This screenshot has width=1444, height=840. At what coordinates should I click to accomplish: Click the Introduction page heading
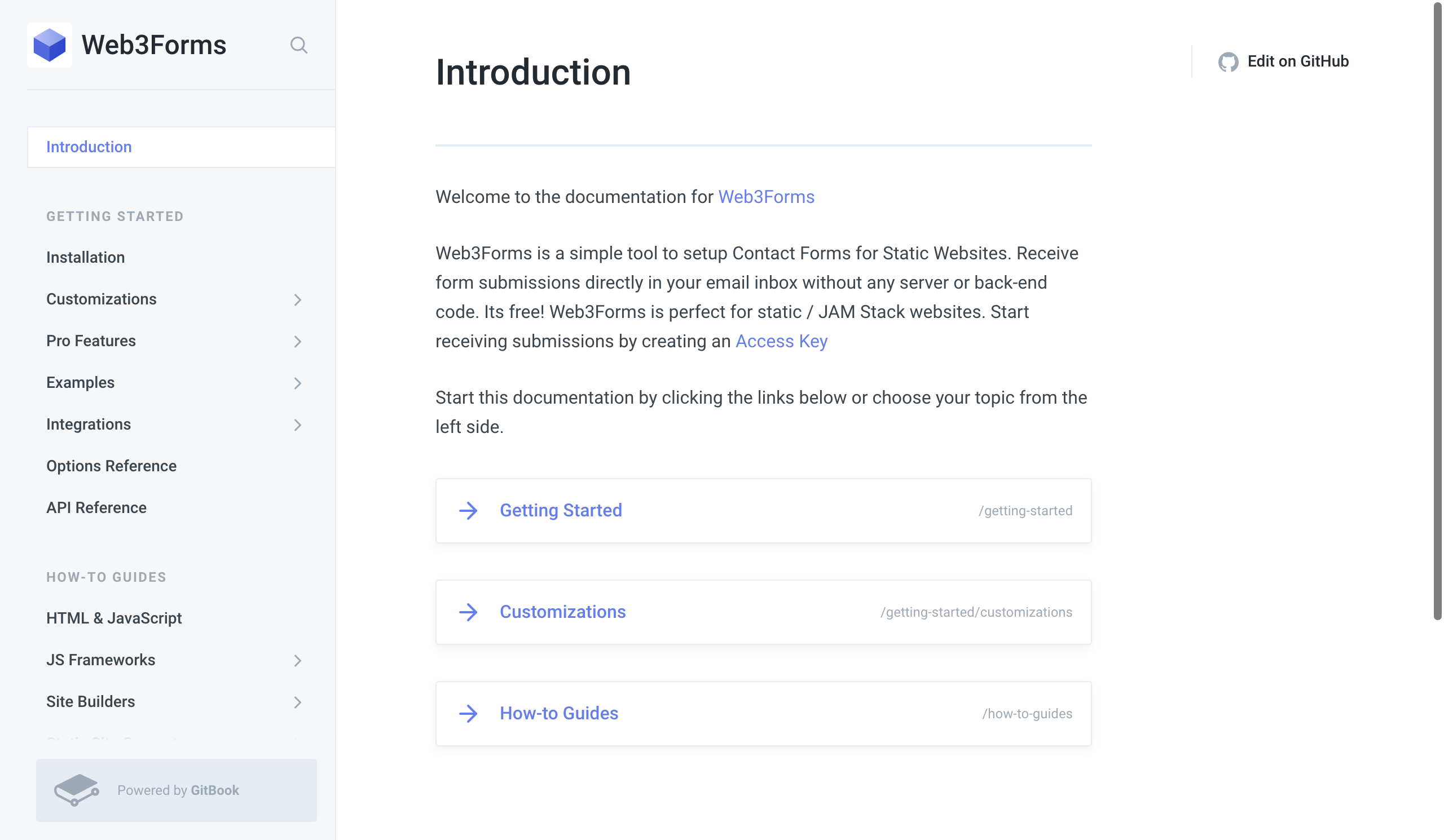tap(533, 73)
